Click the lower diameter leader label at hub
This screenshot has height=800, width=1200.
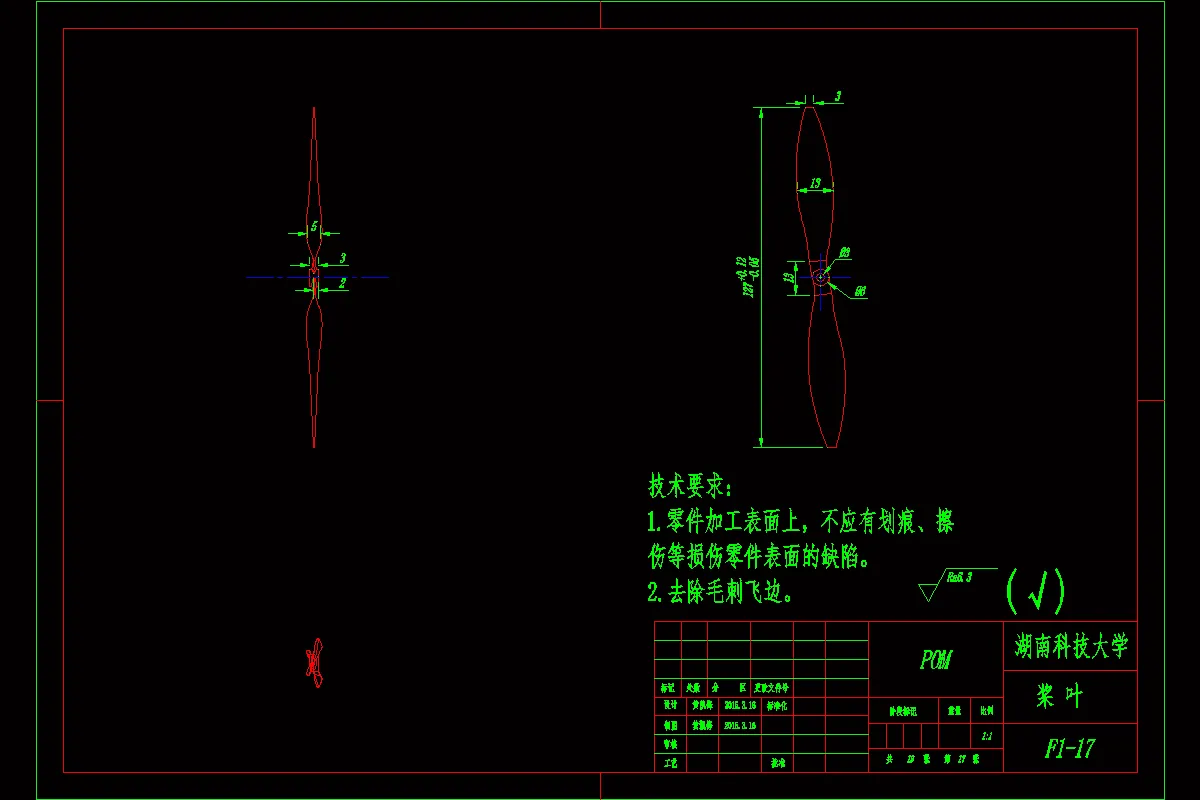[860, 291]
